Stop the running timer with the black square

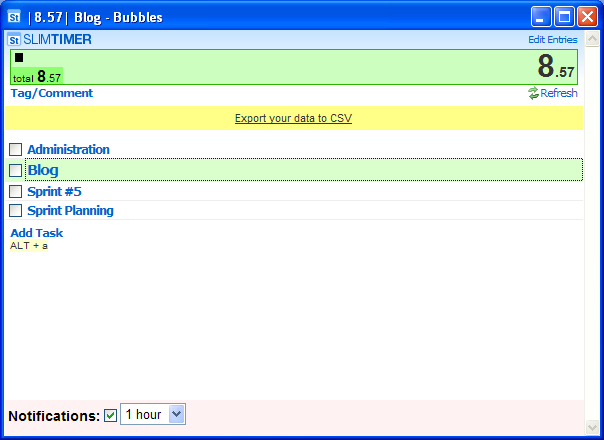click(19, 58)
